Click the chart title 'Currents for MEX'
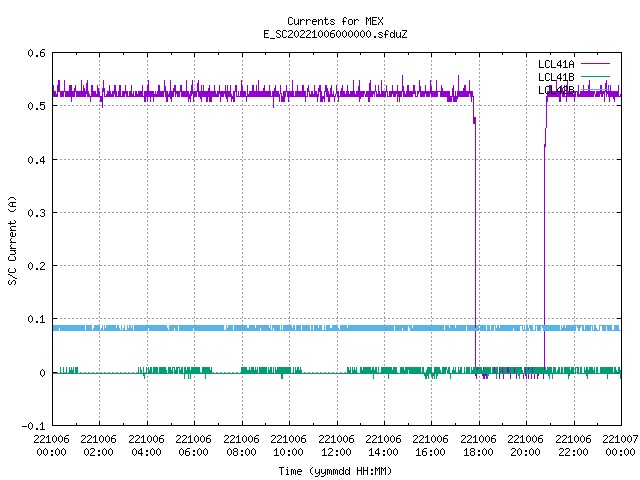The image size is (640, 480). pyautogui.click(x=335, y=21)
